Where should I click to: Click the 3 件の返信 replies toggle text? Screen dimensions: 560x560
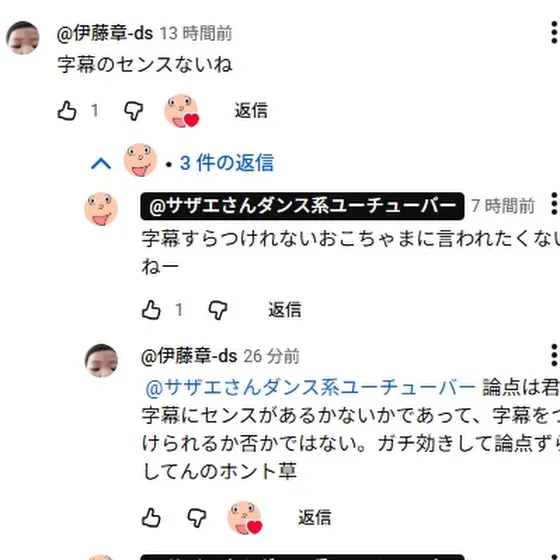point(227,163)
